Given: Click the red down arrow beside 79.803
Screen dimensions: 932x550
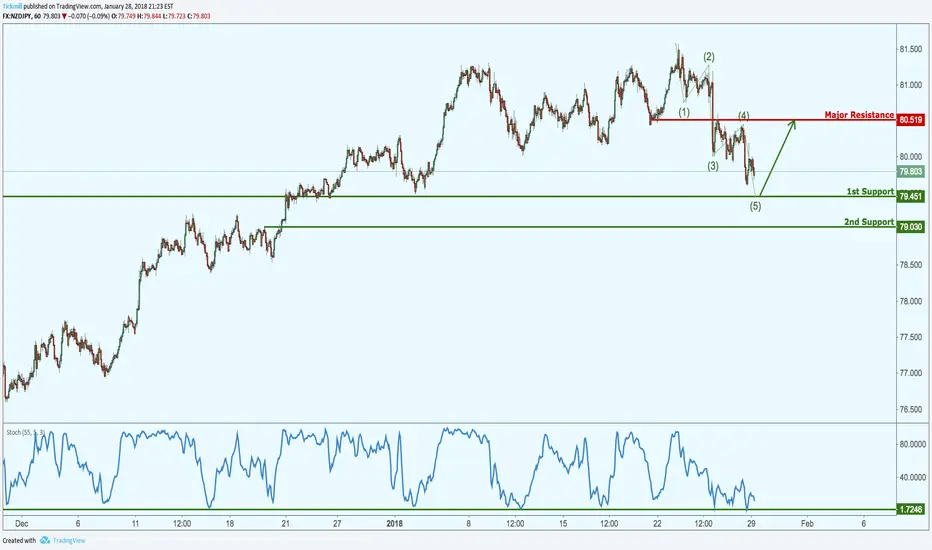Looking at the screenshot, I should click(64, 16).
